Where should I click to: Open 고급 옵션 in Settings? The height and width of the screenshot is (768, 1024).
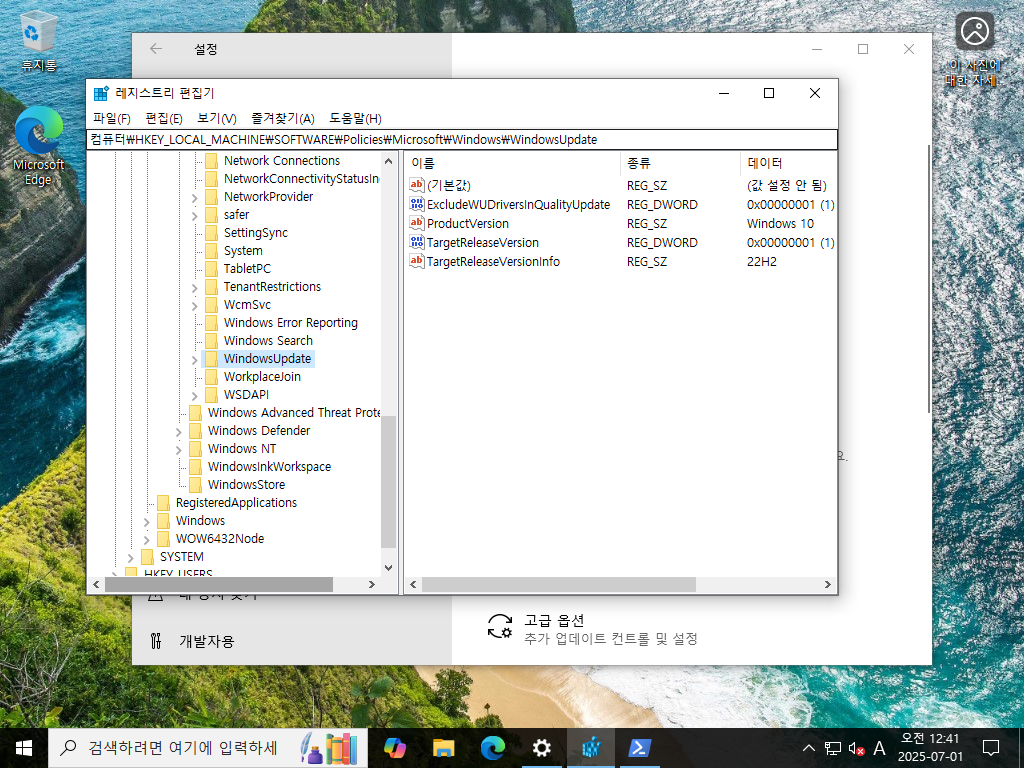coord(593,628)
